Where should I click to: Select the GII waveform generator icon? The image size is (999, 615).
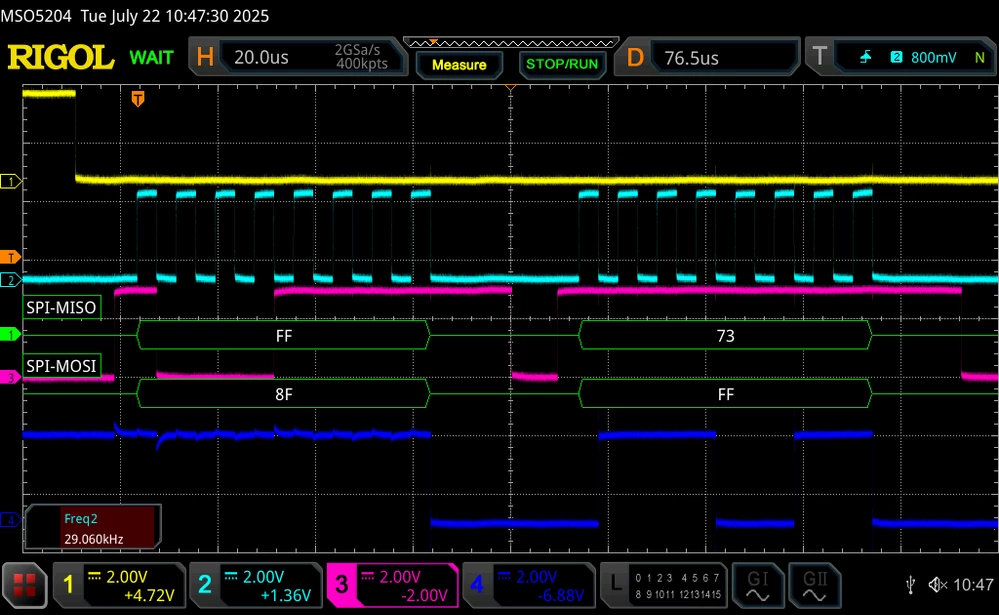(814, 585)
